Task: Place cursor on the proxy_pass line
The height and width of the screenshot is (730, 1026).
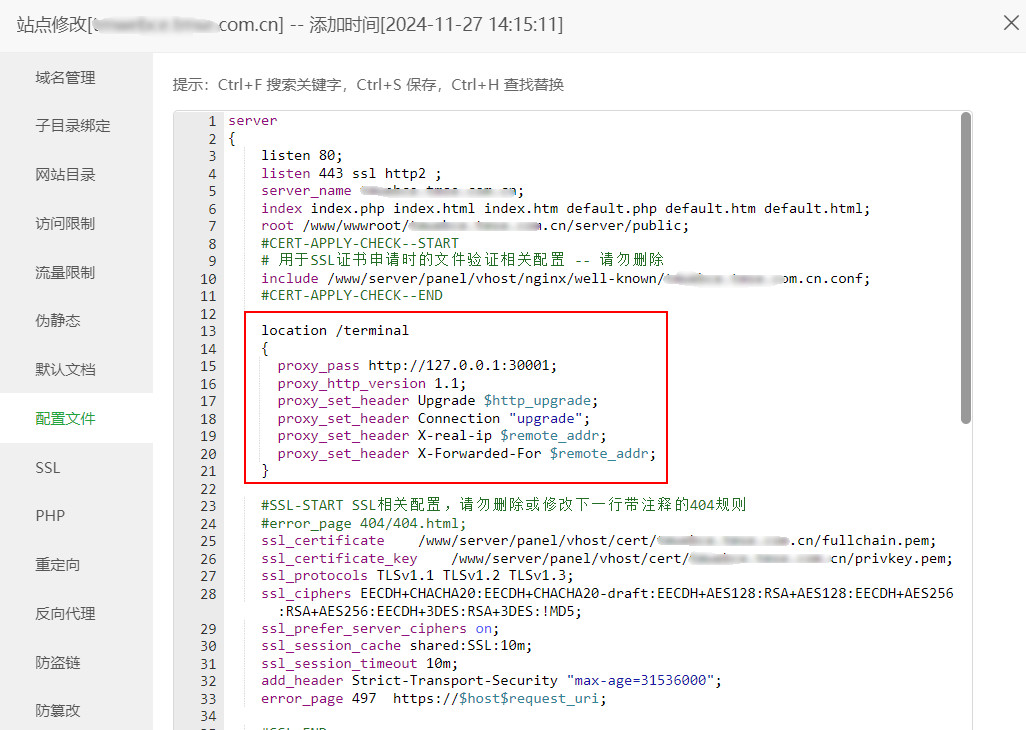Action: click(417, 366)
